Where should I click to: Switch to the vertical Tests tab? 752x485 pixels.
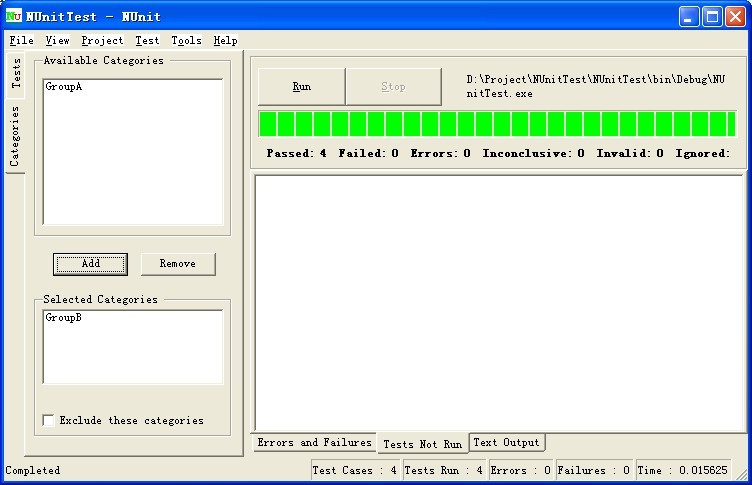15,75
